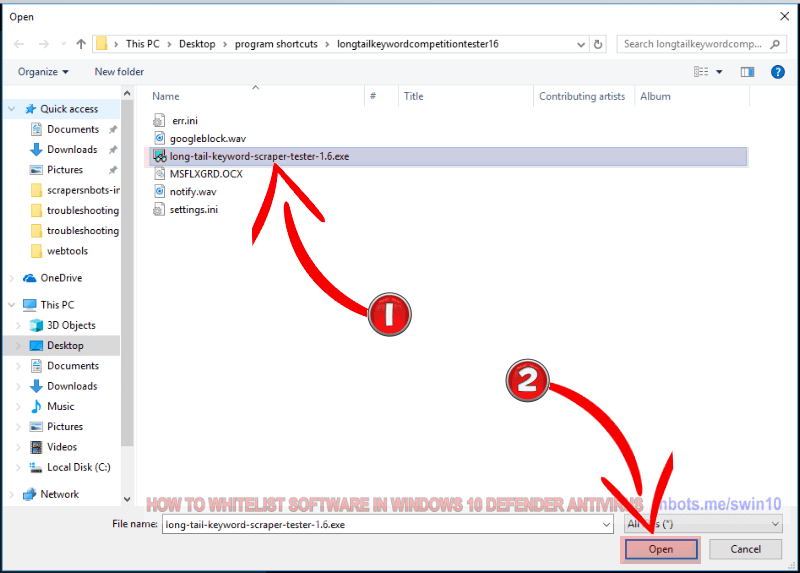Screen dimensions: 800x573
Task: Open the file type filter dropdown
Action: coord(703,524)
